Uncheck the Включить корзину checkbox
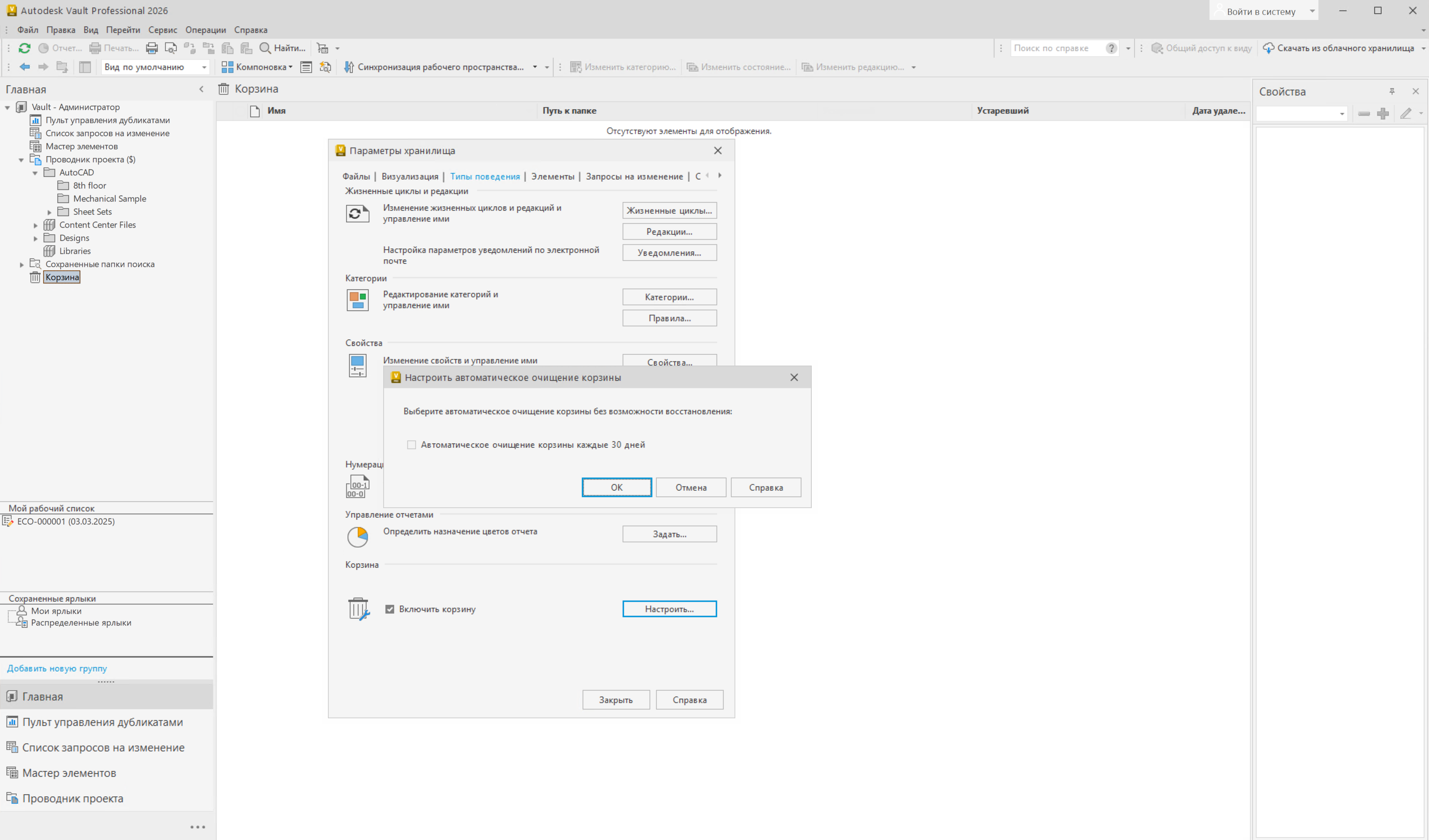1429x840 pixels. 389,609
